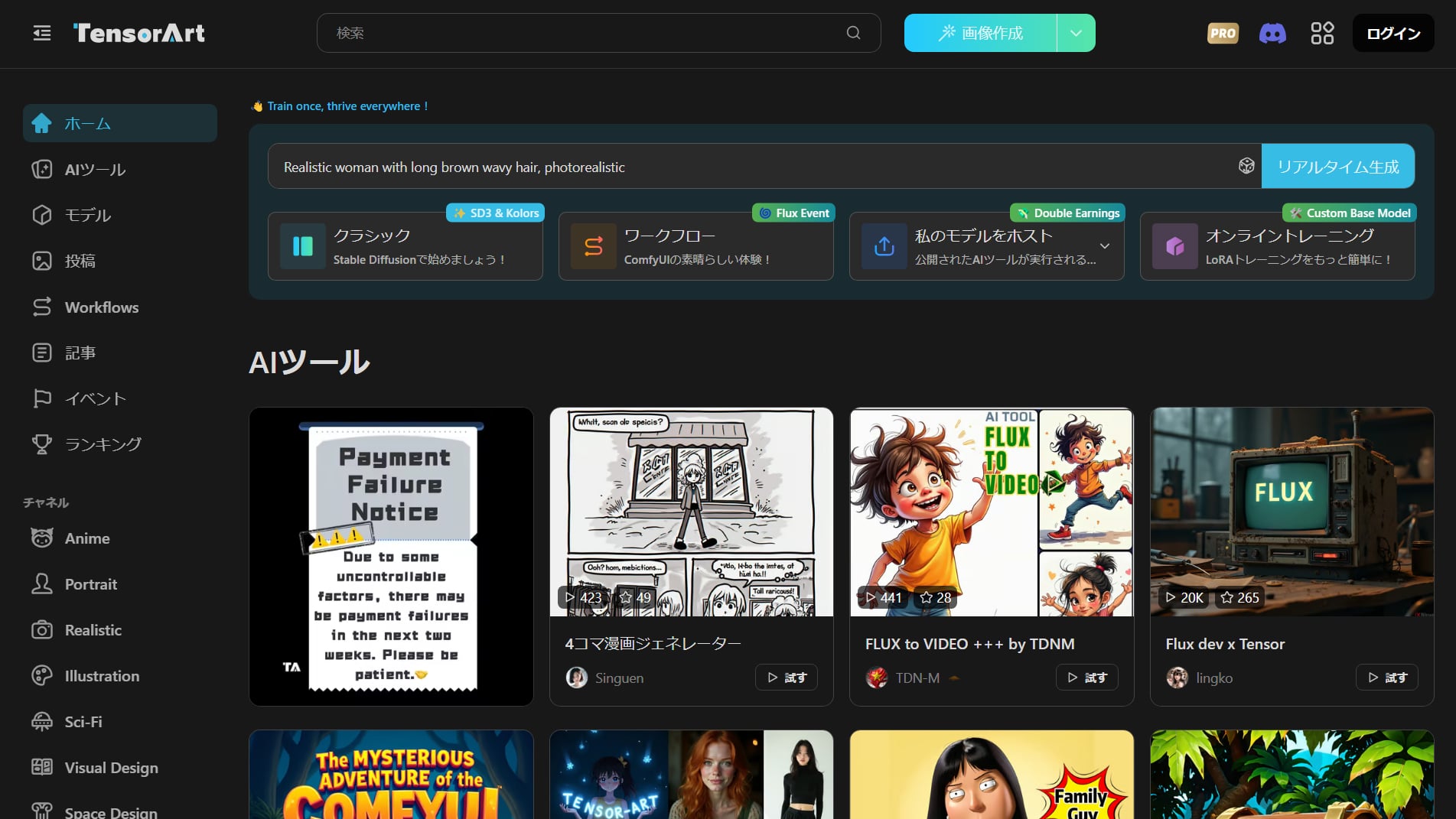Open FLUX retro TV thumbnail
This screenshot has width=1456, height=819.
coord(1292,512)
